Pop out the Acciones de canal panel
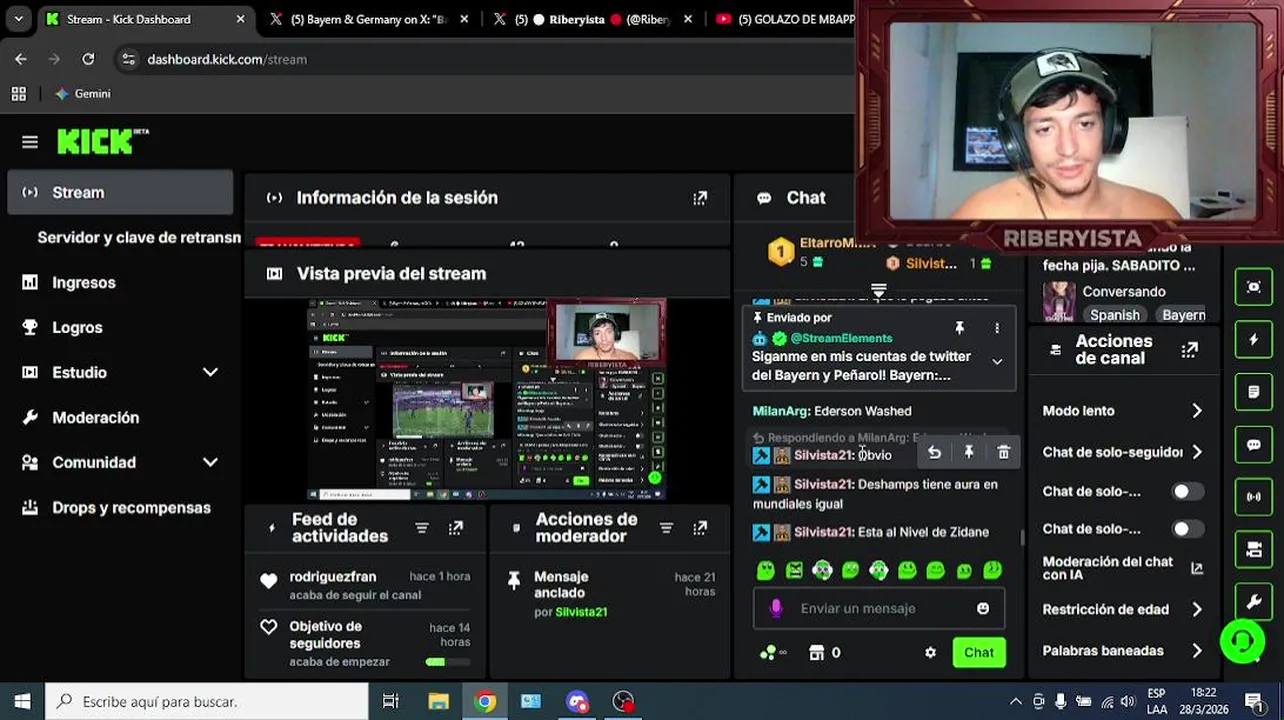The image size is (1284, 720). [1189, 350]
